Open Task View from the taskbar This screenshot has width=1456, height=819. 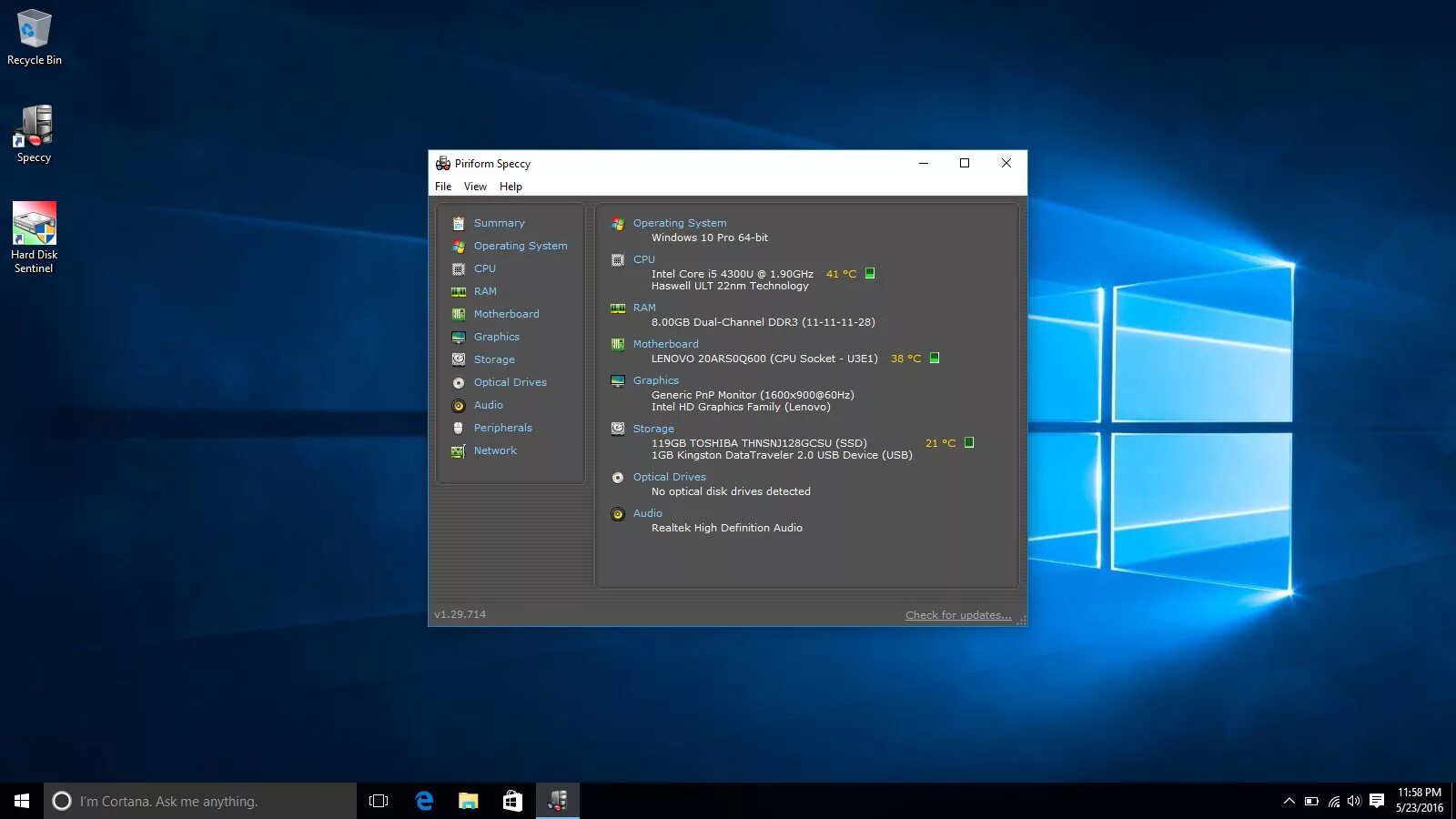tap(379, 801)
